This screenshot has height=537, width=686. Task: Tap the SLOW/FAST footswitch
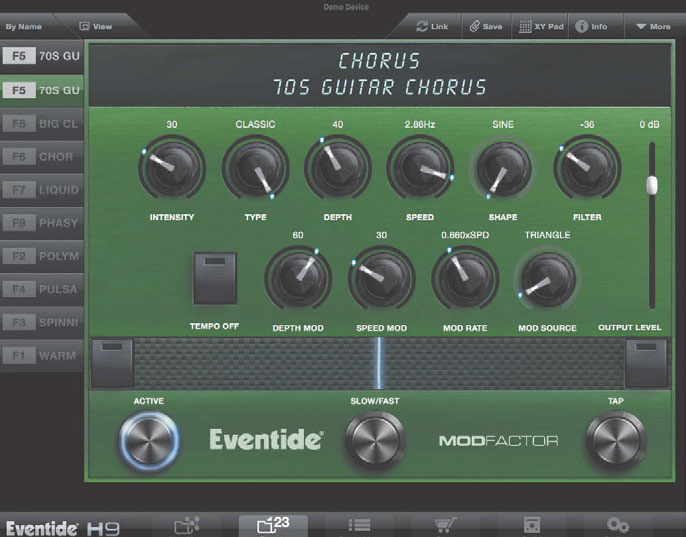[x=375, y=440]
